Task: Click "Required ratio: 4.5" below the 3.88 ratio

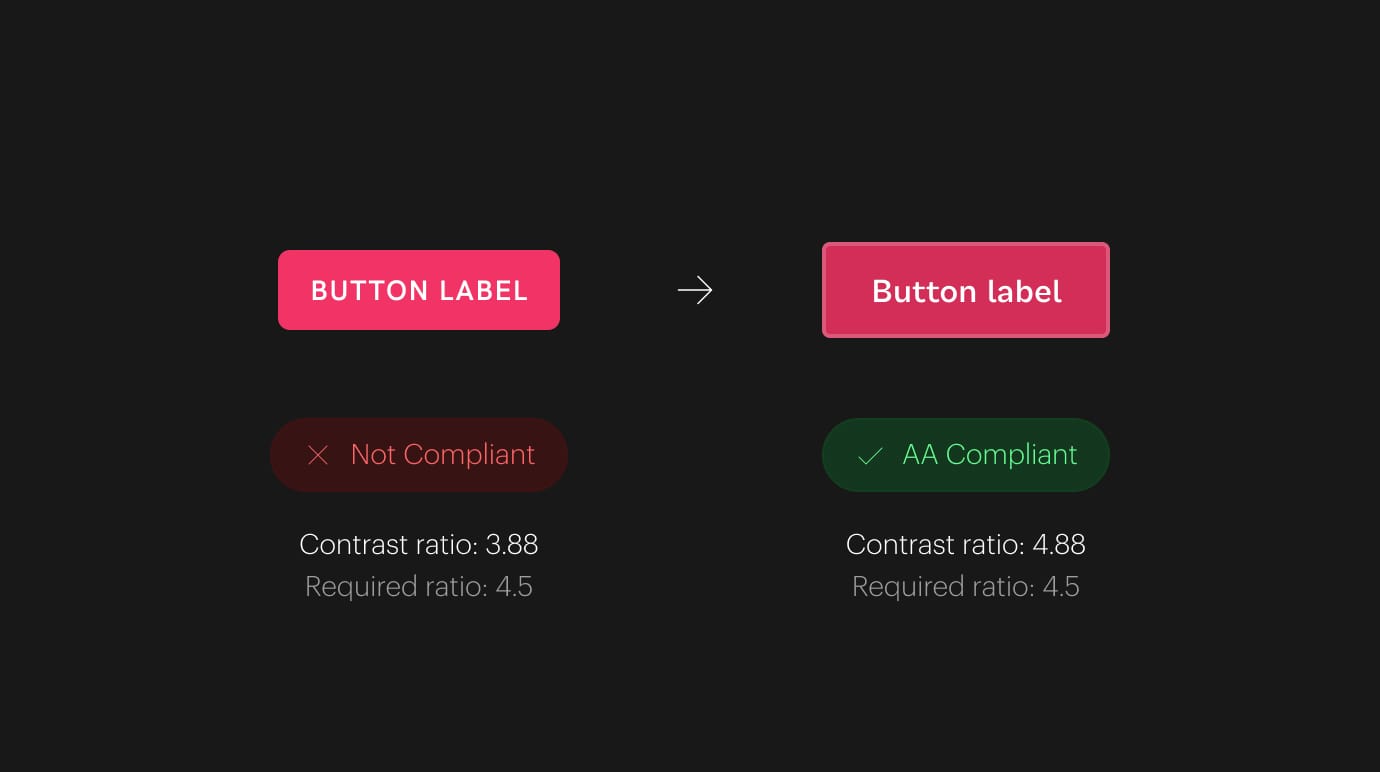Action: coord(419,586)
